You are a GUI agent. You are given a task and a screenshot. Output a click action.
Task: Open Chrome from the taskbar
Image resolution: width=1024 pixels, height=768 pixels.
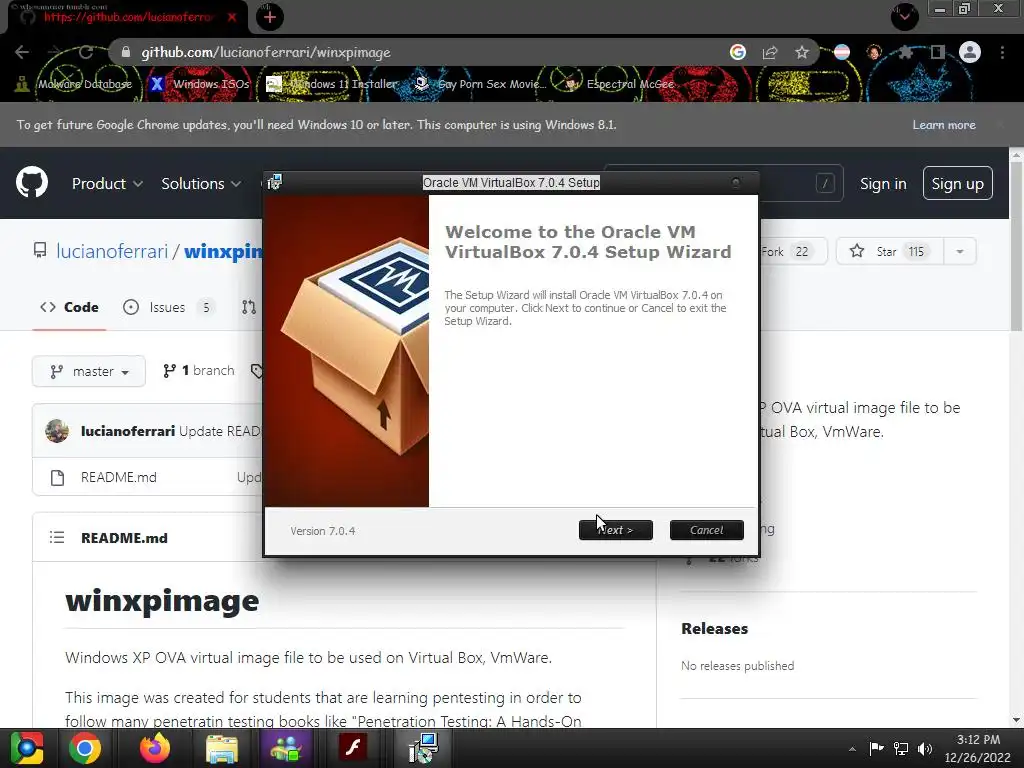[84, 748]
